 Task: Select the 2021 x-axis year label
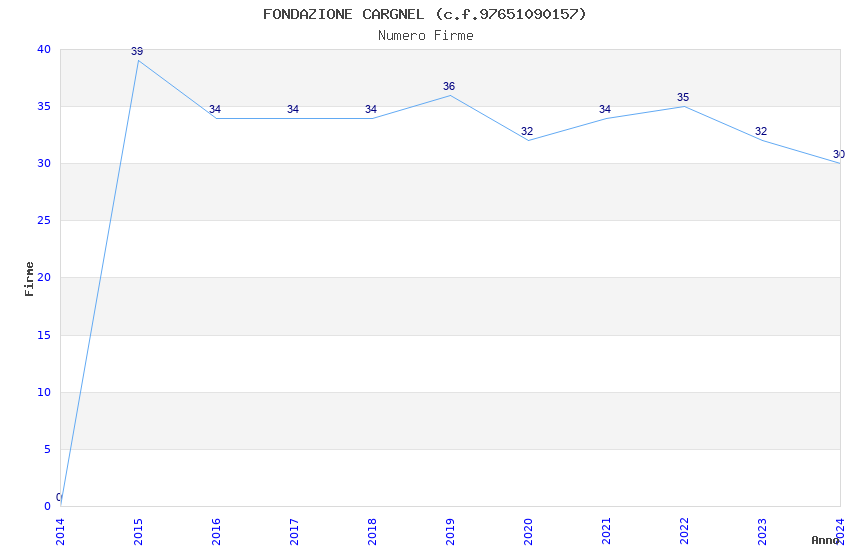[x=607, y=532]
